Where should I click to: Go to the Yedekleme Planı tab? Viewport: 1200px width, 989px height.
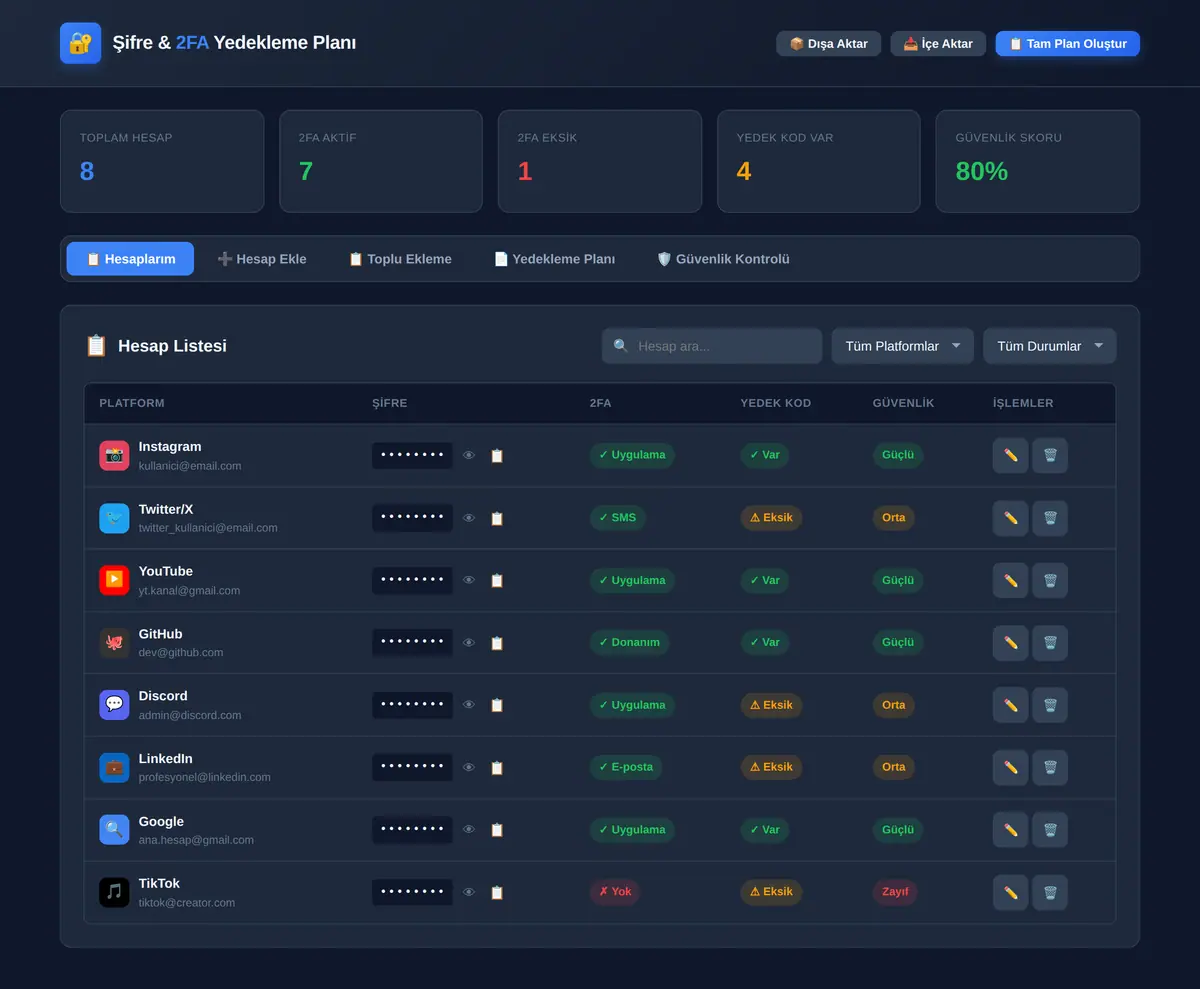click(x=554, y=259)
